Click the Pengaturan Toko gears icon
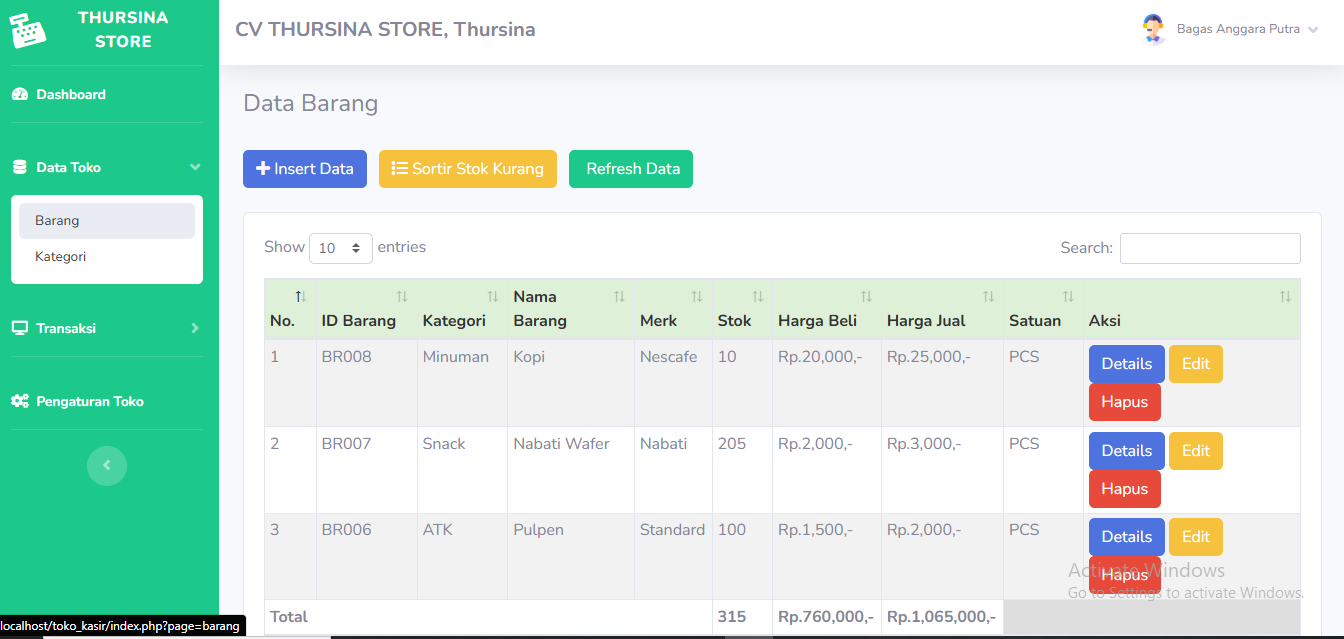The image size is (1344, 639). click(19, 401)
